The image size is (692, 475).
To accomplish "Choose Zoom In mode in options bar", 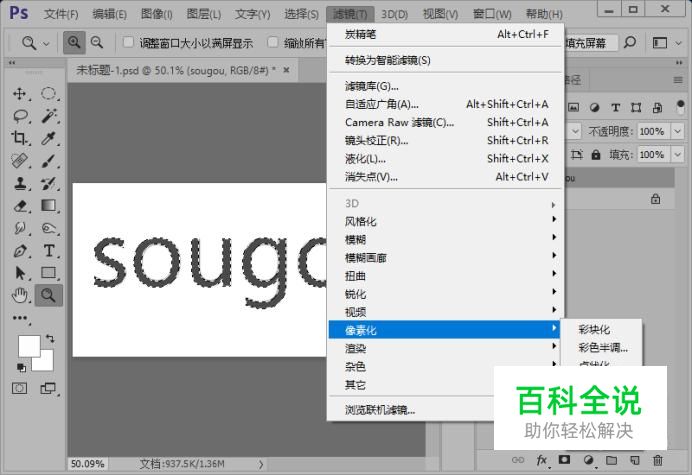I will (74, 42).
